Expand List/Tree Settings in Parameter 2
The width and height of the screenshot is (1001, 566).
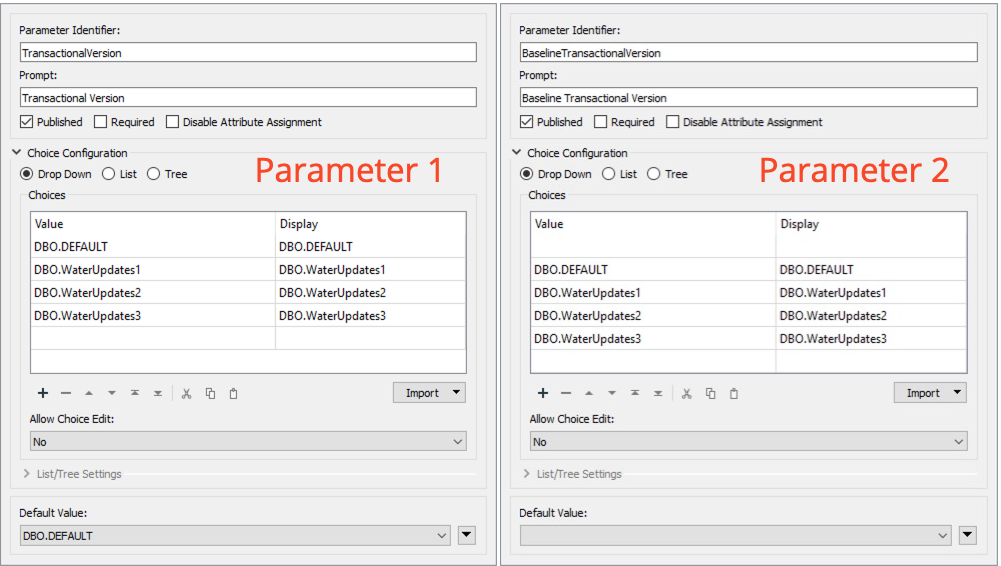click(526, 474)
